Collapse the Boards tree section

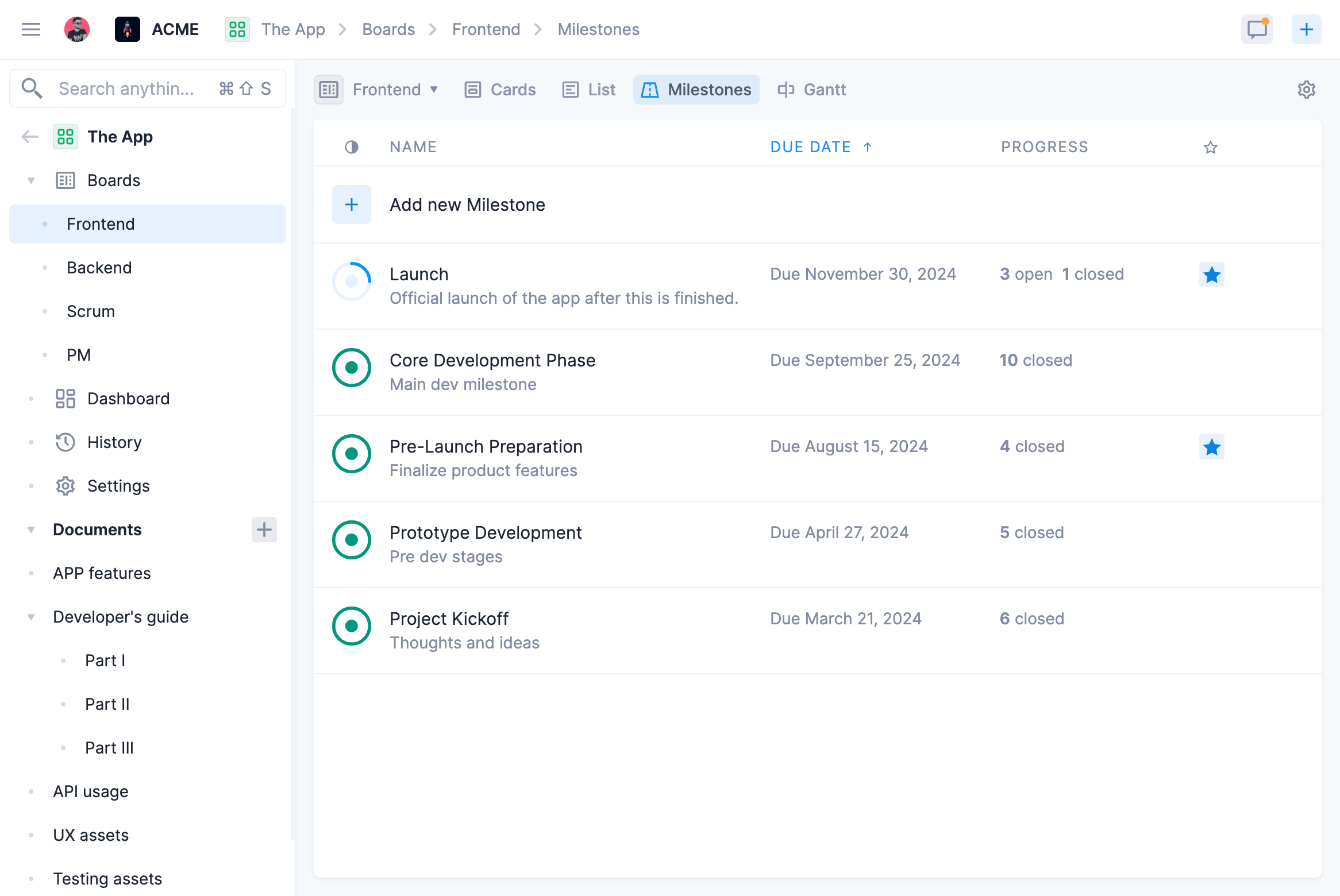[x=31, y=180]
